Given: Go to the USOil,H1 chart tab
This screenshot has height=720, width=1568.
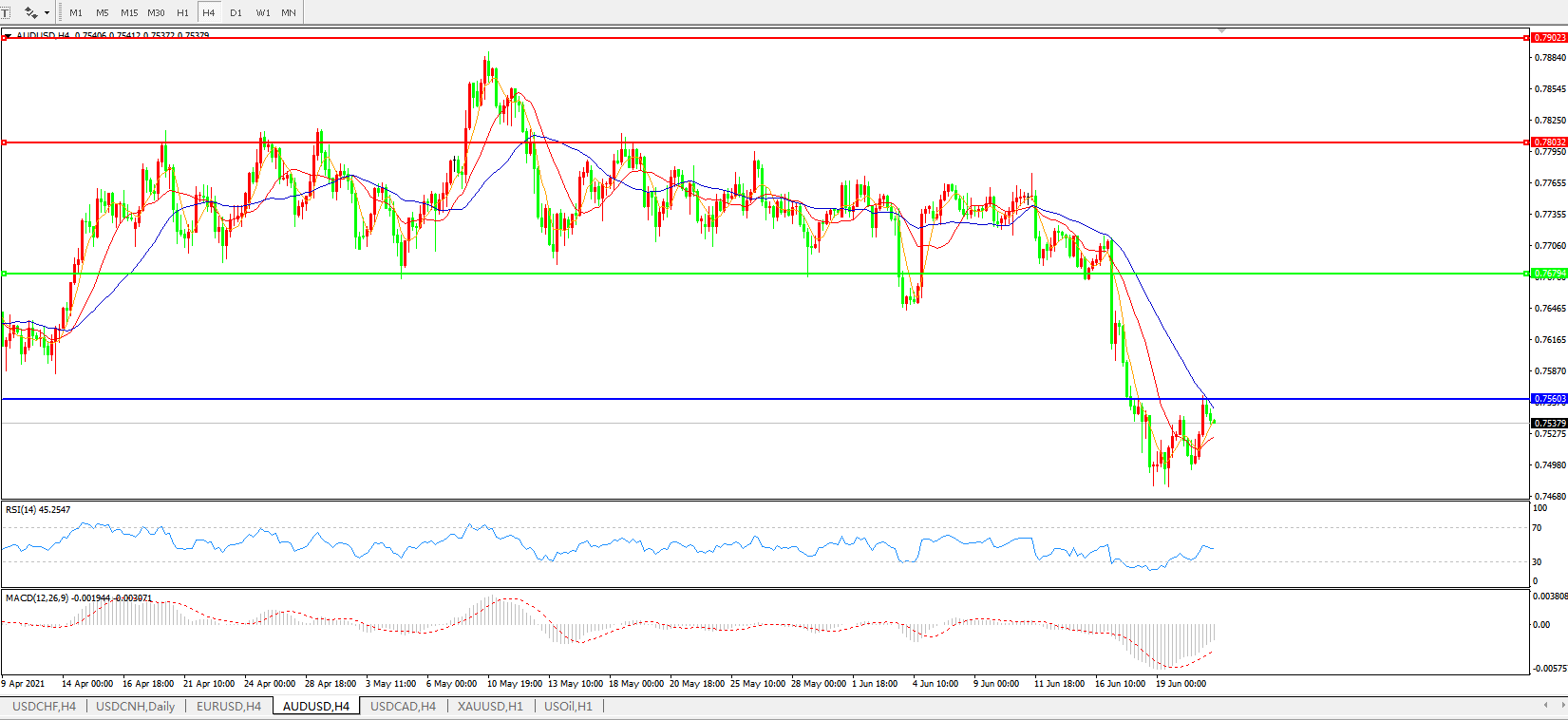Looking at the screenshot, I should pyautogui.click(x=568, y=707).
